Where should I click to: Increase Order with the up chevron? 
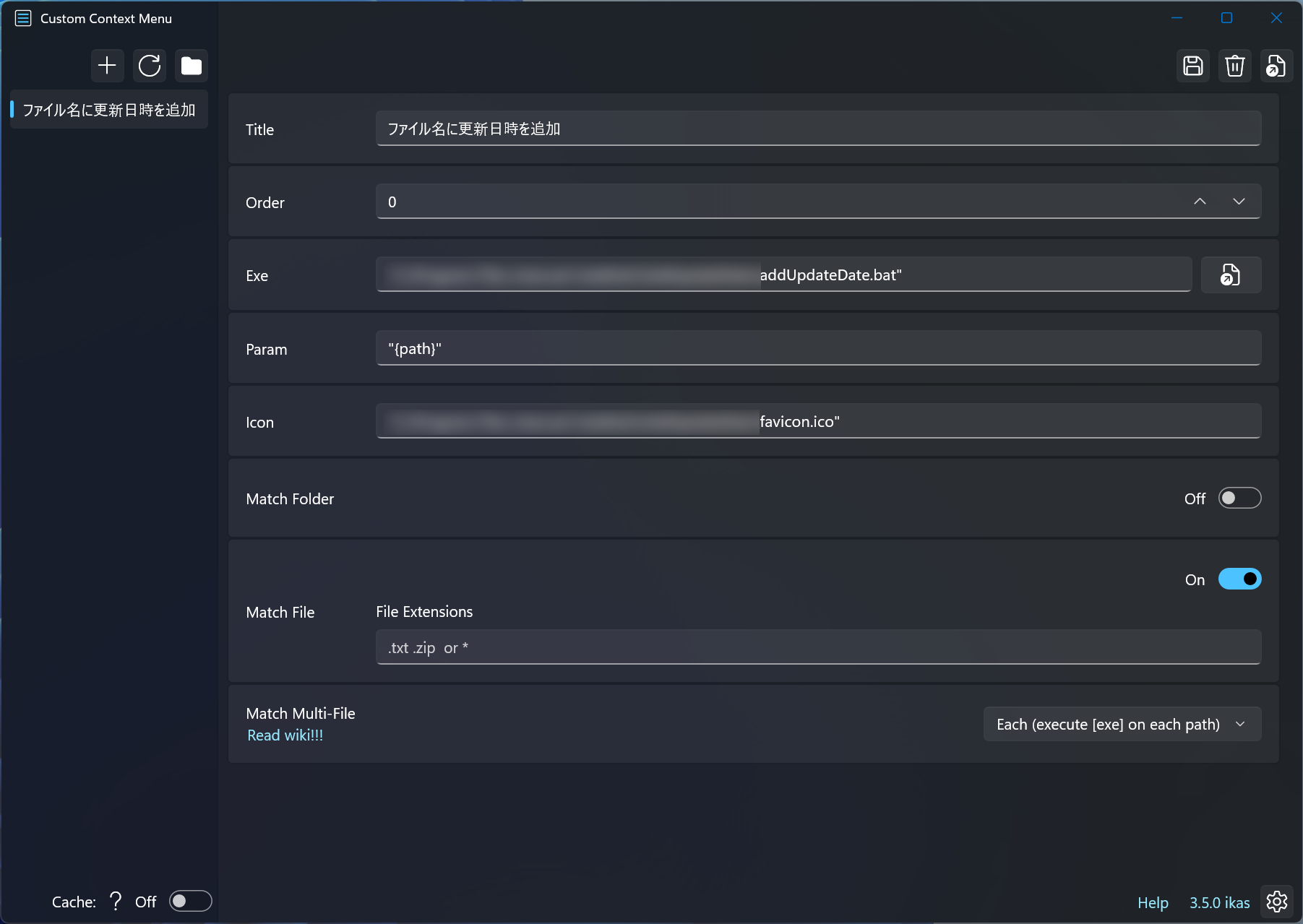coord(1200,202)
